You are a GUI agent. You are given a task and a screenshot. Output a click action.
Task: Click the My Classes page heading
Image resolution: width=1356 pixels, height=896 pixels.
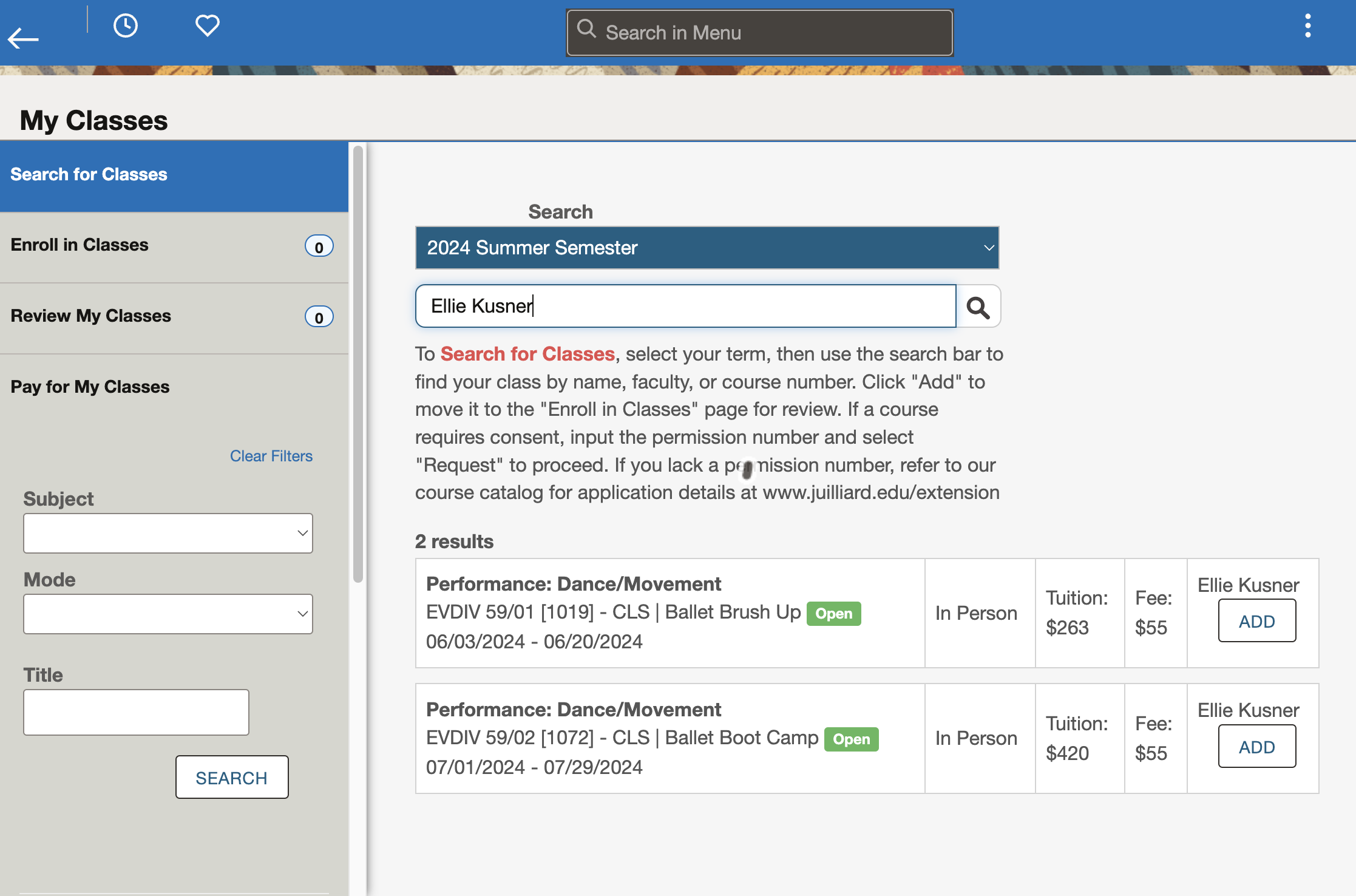pyautogui.click(x=93, y=120)
